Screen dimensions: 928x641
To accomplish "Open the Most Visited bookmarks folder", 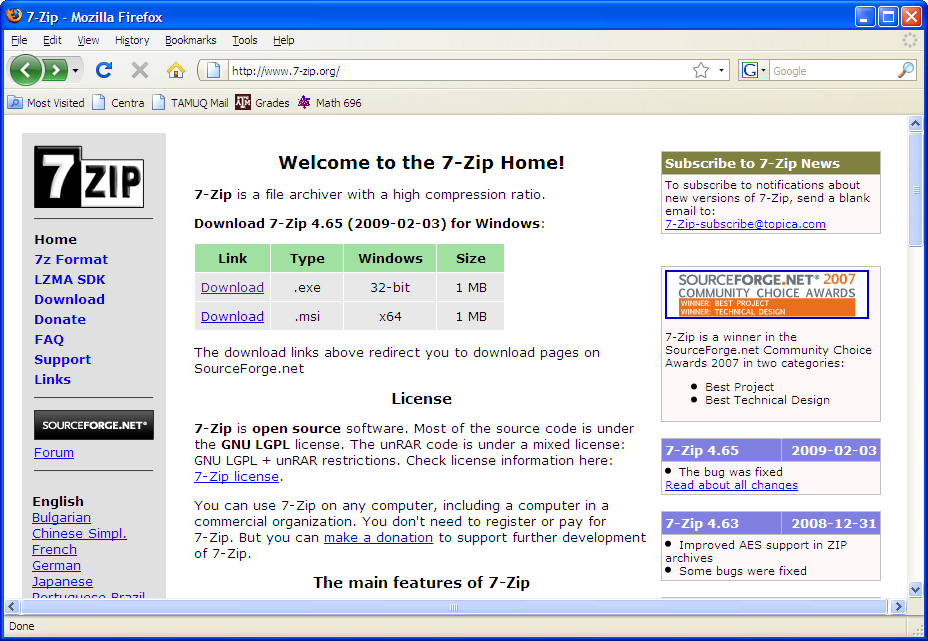I will pos(46,103).
